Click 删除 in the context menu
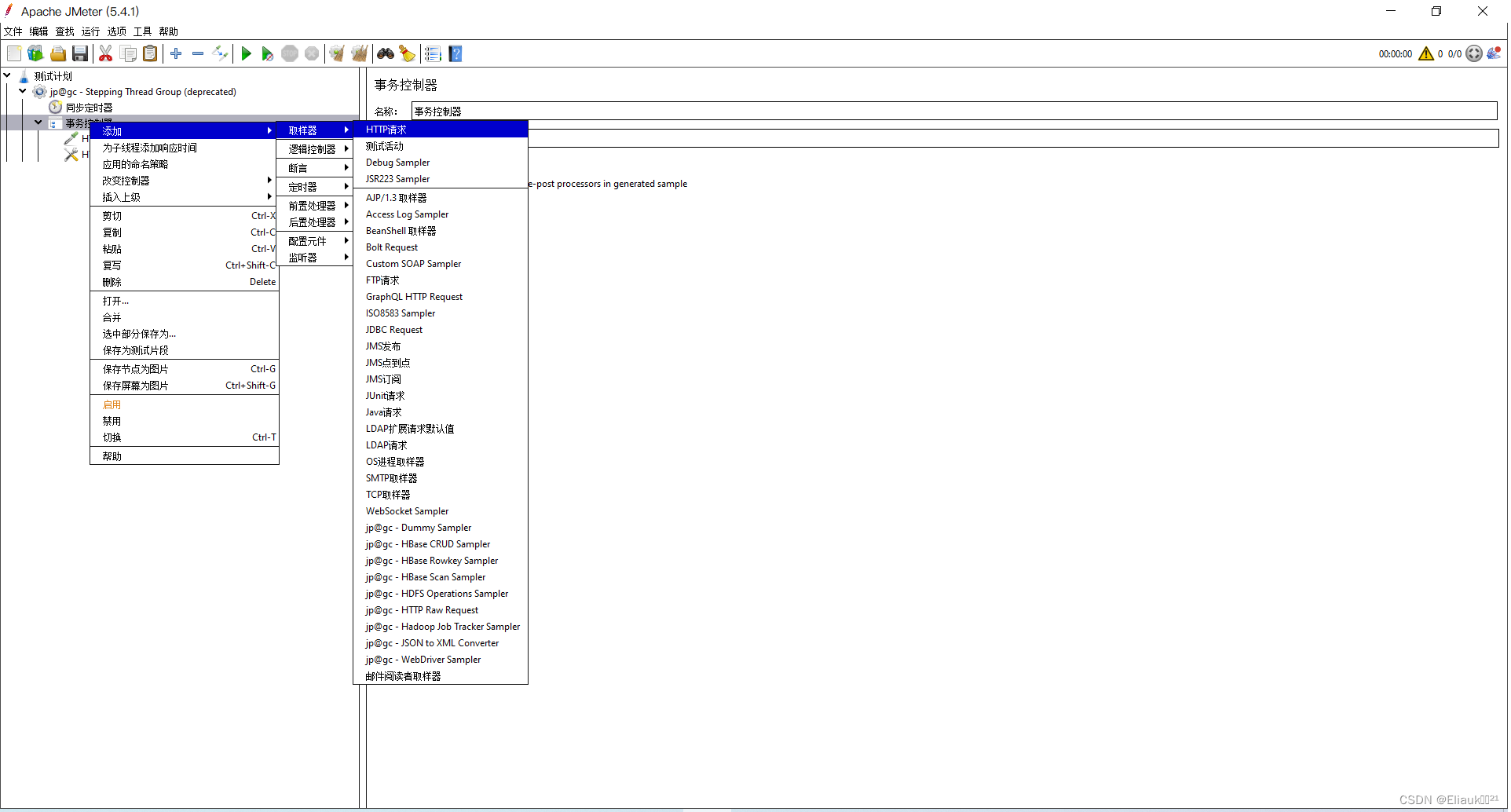 click(185, 282)
